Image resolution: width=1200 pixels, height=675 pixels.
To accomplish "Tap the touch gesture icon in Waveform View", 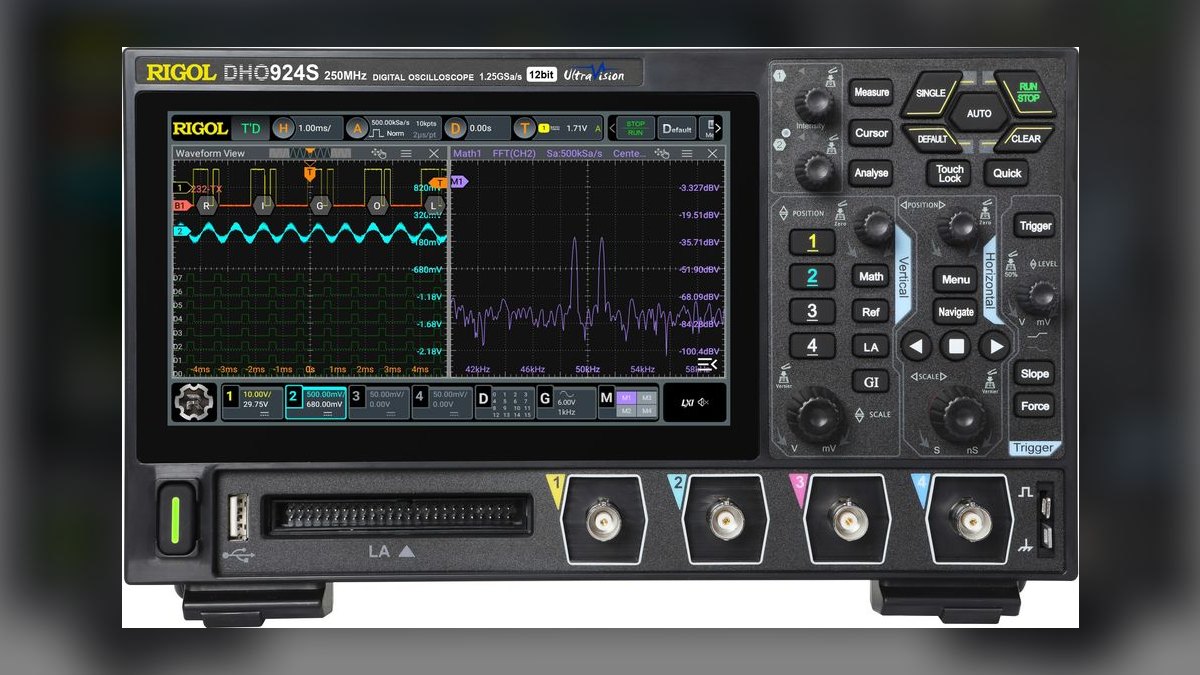I will coord(379,153).
